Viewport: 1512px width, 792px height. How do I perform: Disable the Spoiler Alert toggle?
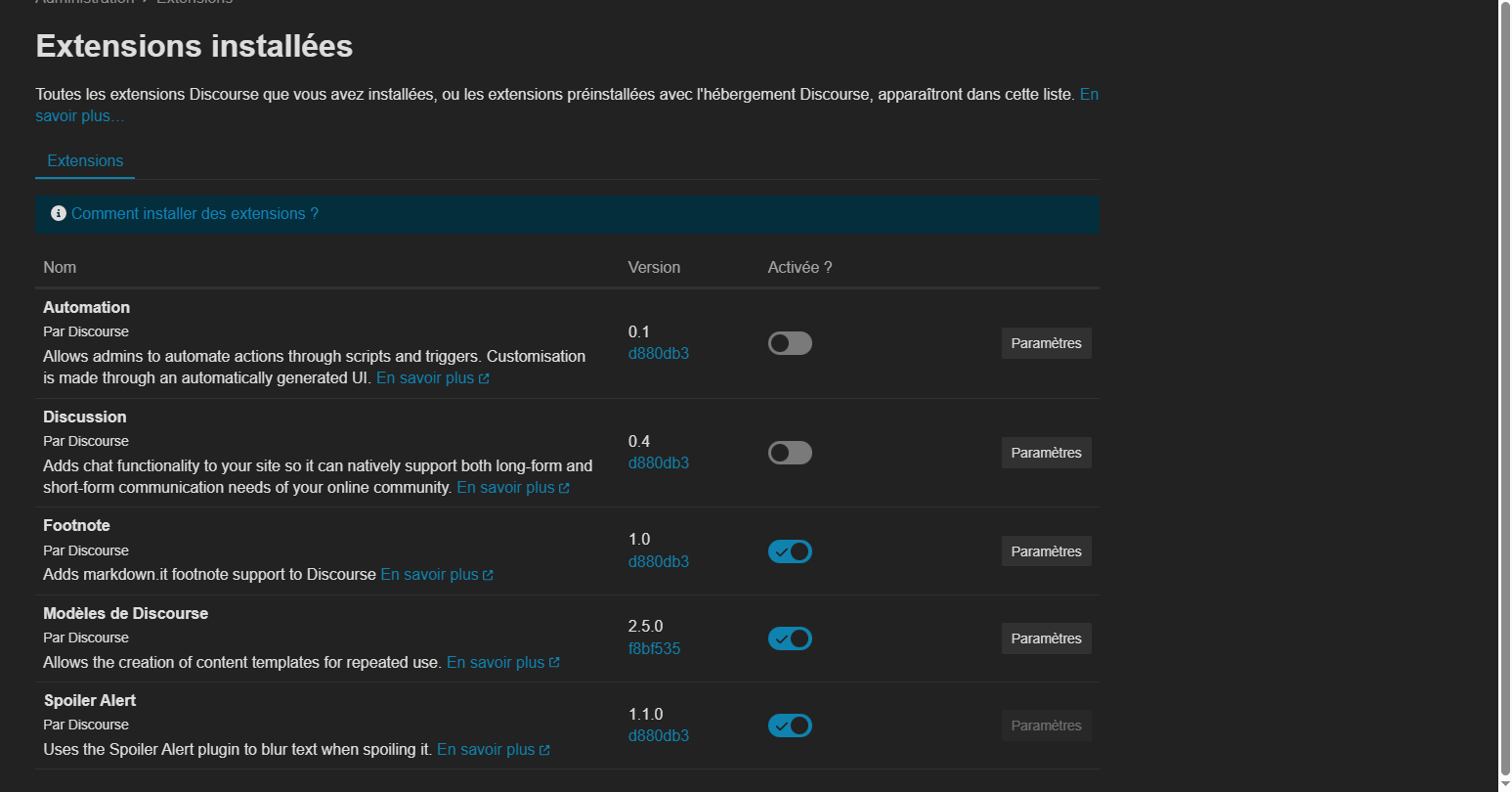790,726
